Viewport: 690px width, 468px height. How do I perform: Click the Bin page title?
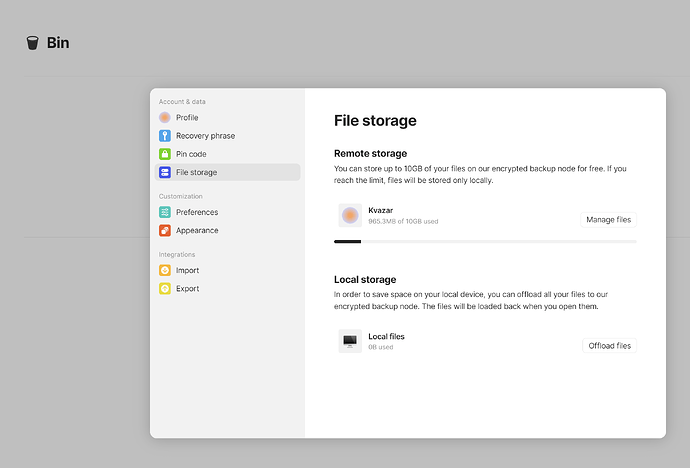[x=58, y=43]
